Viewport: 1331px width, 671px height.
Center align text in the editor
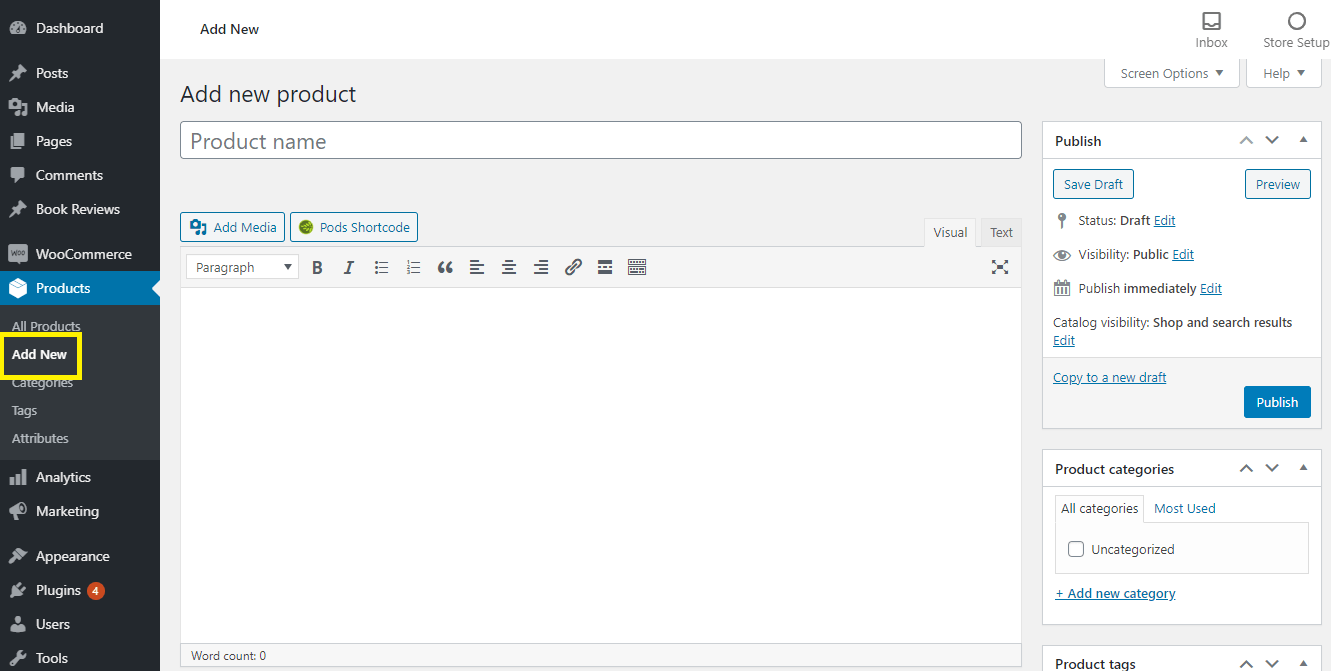click(509, 267)
